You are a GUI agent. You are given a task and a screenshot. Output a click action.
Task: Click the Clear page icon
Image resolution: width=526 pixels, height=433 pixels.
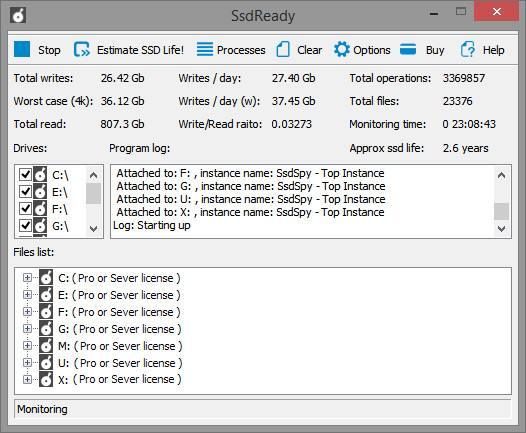tap(283, 49)
